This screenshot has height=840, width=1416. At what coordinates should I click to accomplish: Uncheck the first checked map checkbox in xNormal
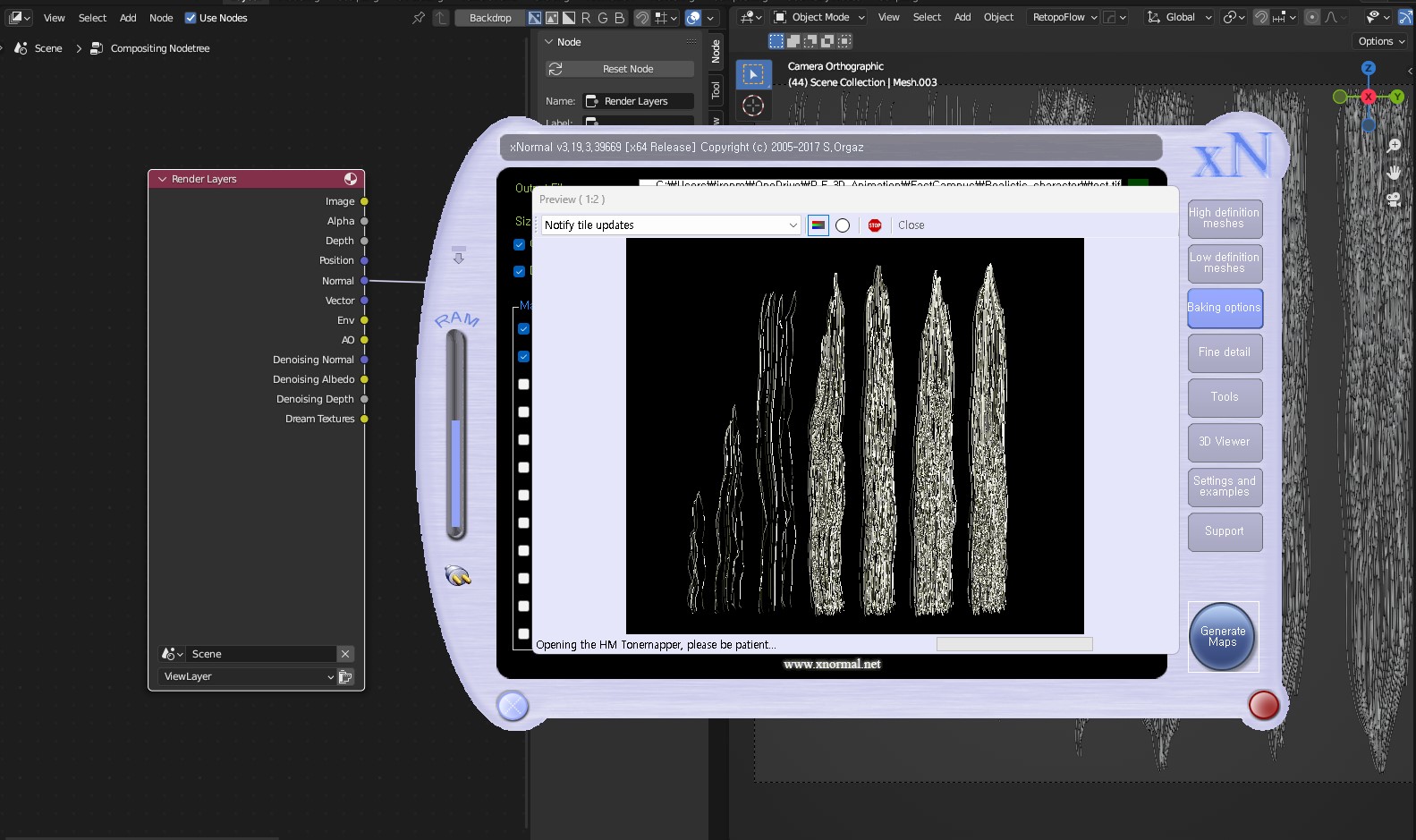tap(524, 328)
